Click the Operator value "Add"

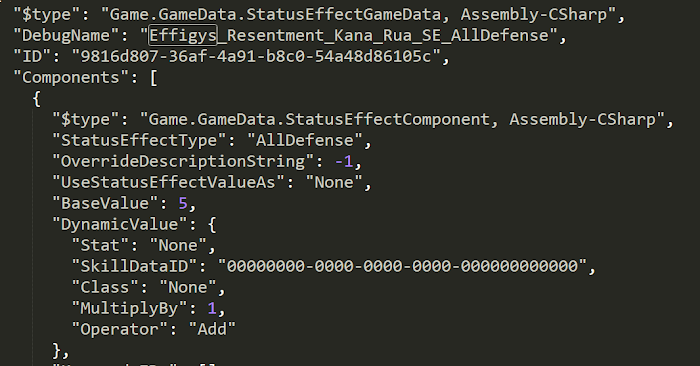[212, 329]
